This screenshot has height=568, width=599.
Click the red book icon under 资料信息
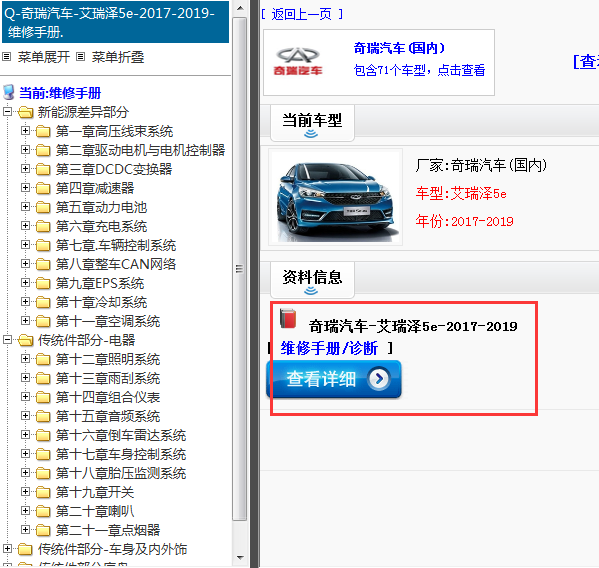pos(288,318)
